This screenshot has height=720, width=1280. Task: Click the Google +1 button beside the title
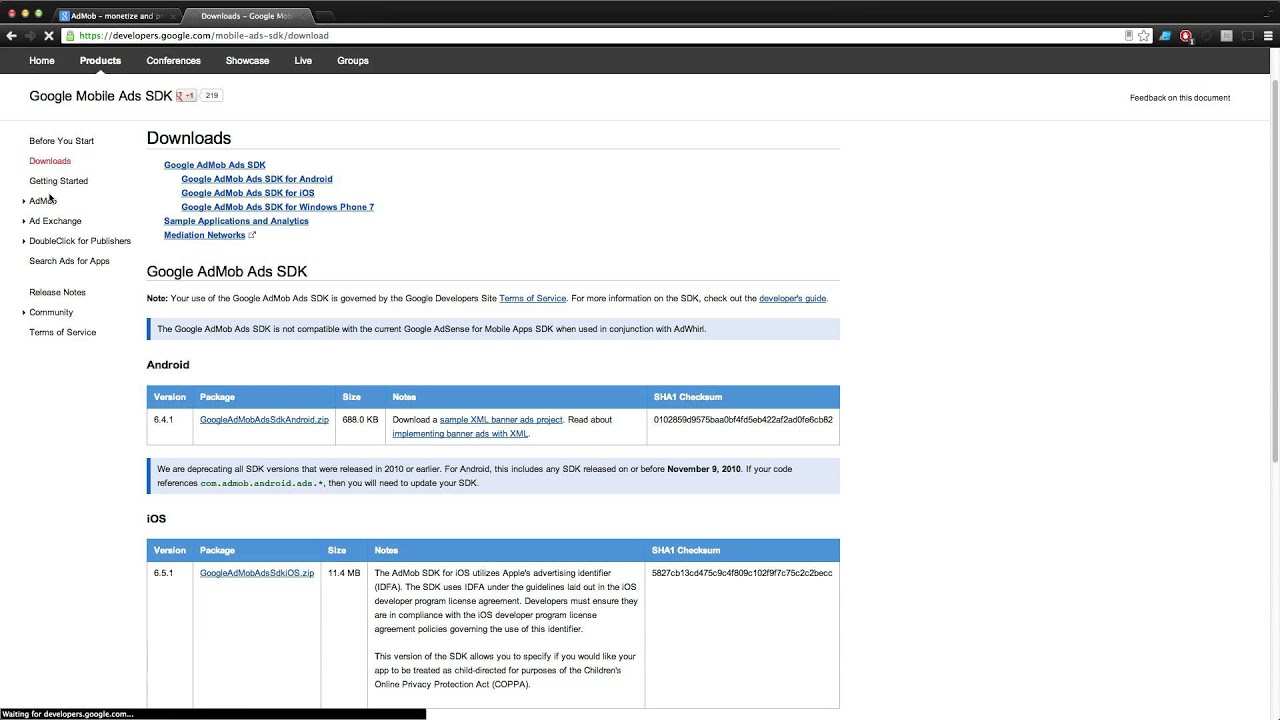[186, 96]
